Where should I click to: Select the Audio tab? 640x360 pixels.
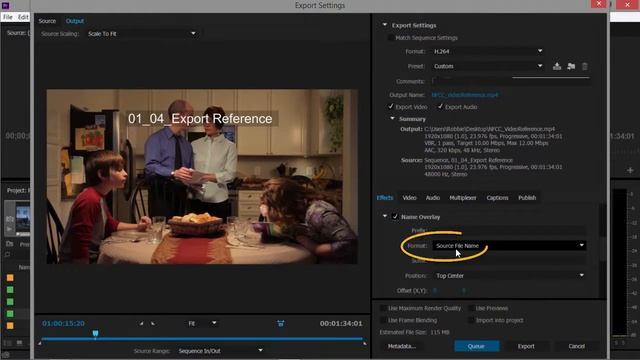click(433, 198)
